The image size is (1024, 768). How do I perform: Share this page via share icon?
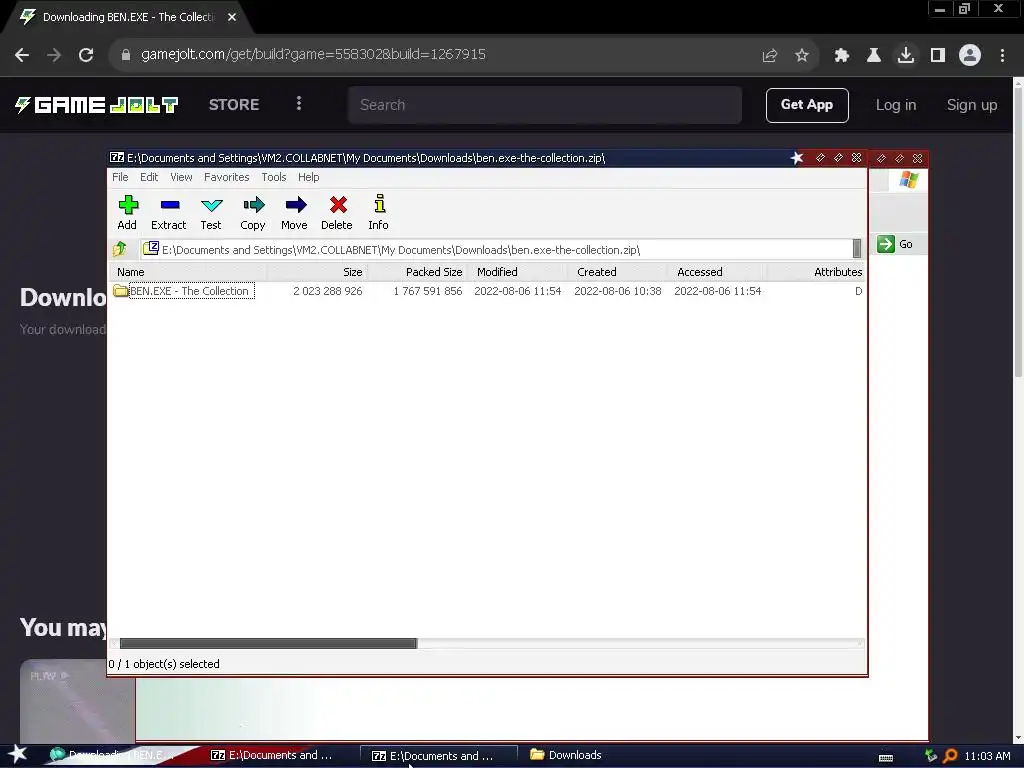coord(770,56)
